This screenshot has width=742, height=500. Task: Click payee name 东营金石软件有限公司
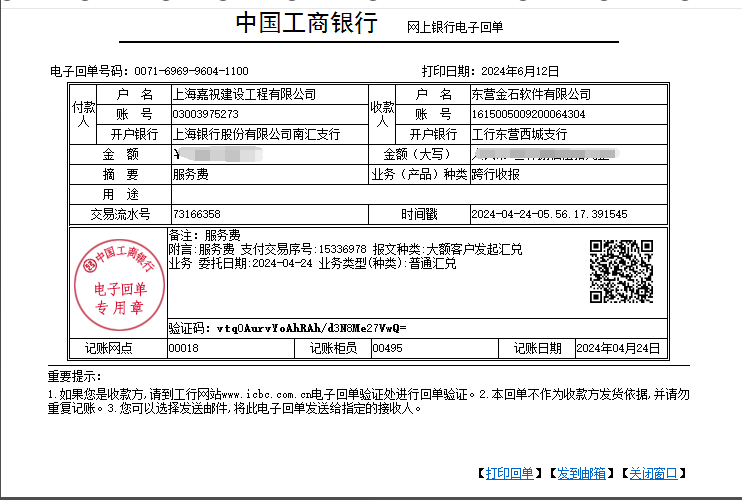tap(531, 95)
